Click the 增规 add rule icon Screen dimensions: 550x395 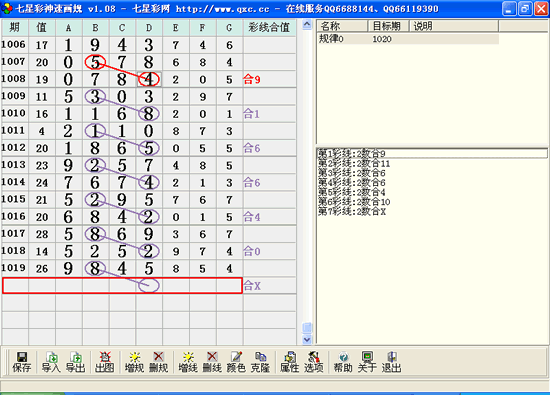coord(135,362)
